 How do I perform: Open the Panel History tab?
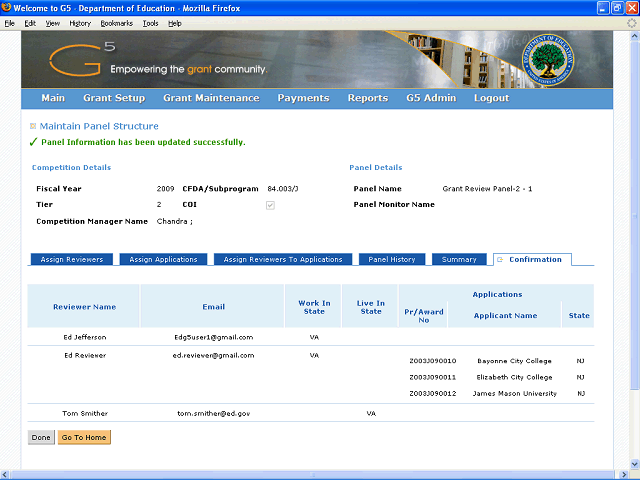point(392,260)
